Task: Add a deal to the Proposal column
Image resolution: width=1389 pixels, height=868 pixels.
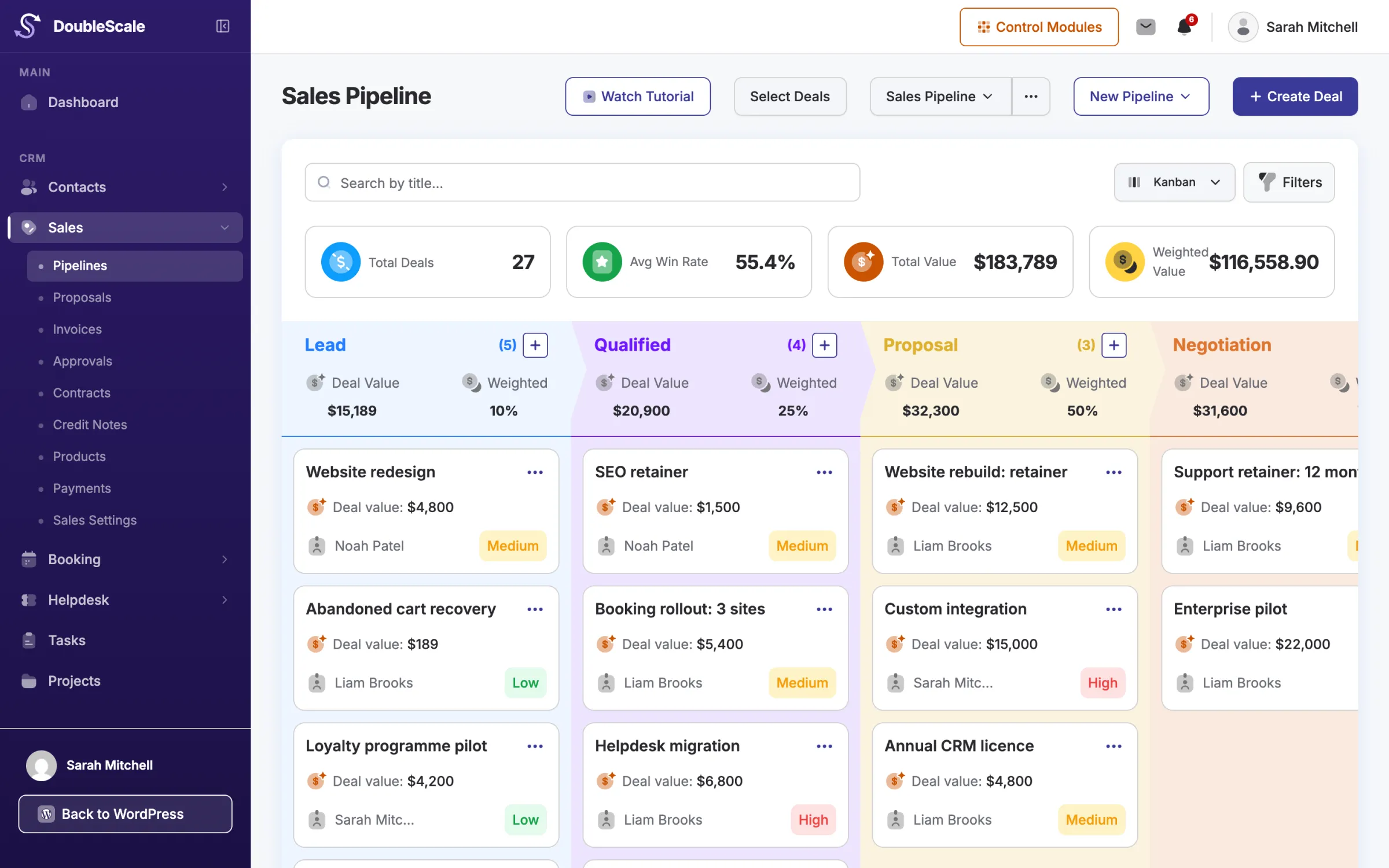Action: point(1114,345)
